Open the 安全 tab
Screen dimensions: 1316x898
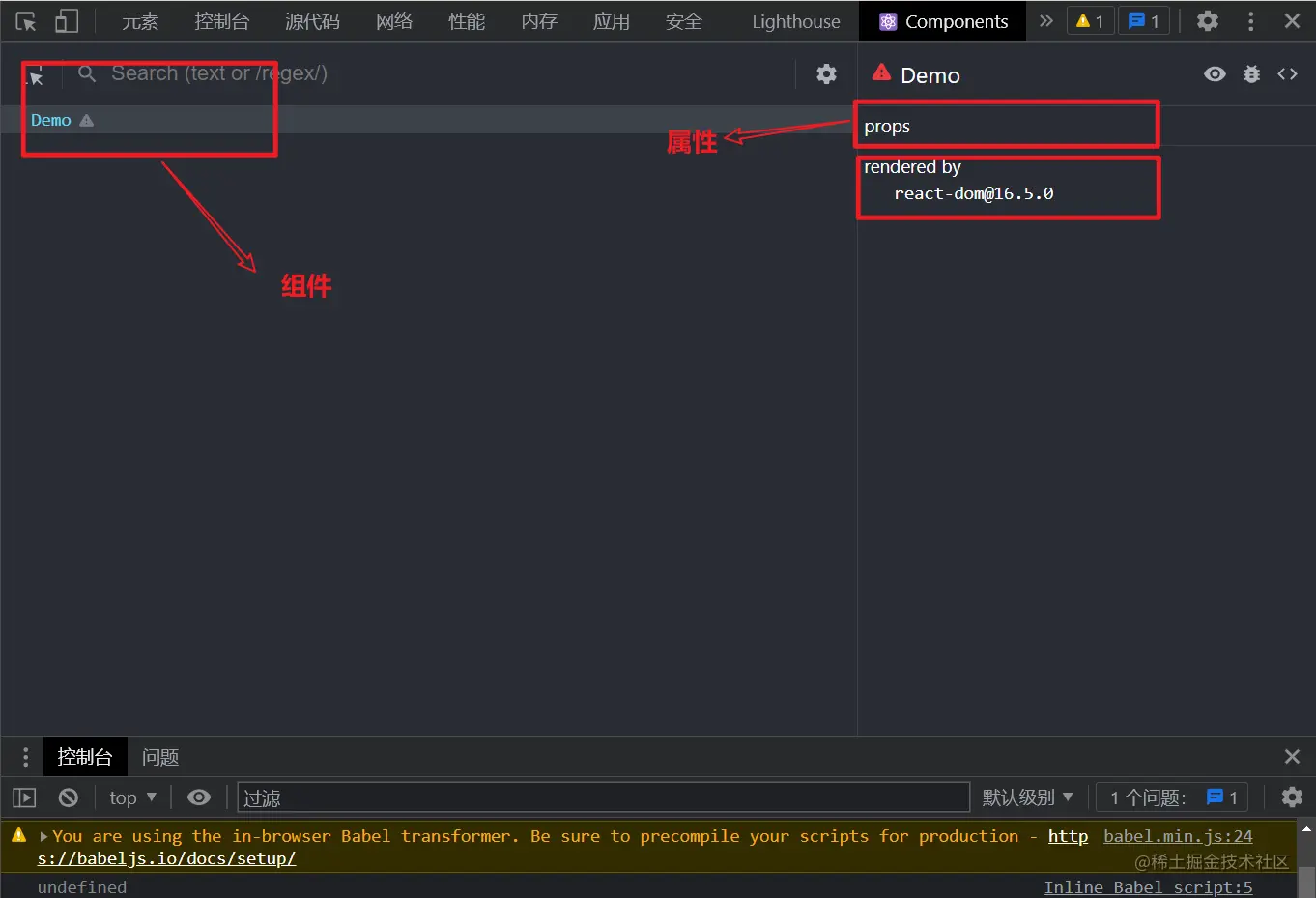point(684,21)
